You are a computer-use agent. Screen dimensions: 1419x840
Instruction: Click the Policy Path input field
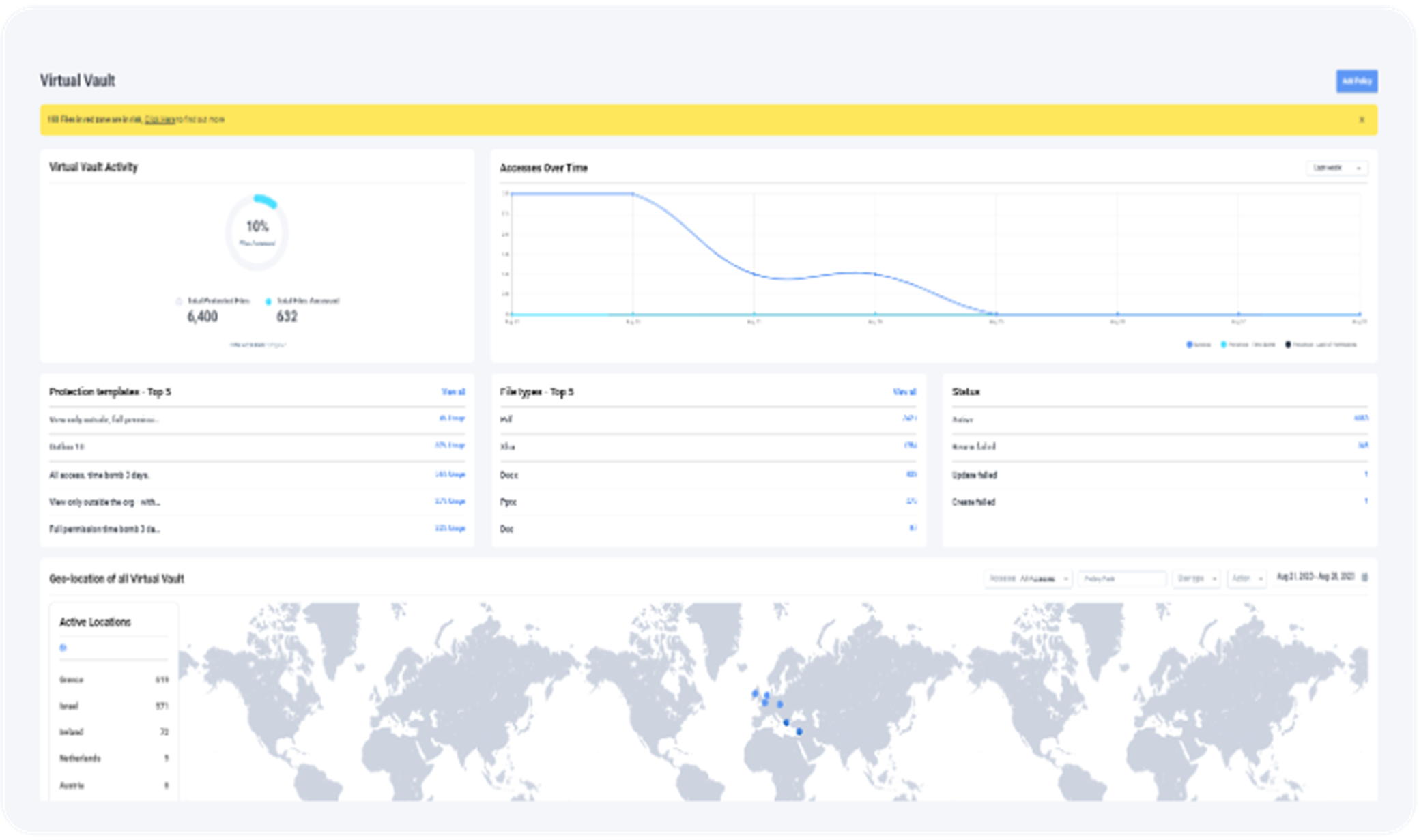pos(1121,579)
